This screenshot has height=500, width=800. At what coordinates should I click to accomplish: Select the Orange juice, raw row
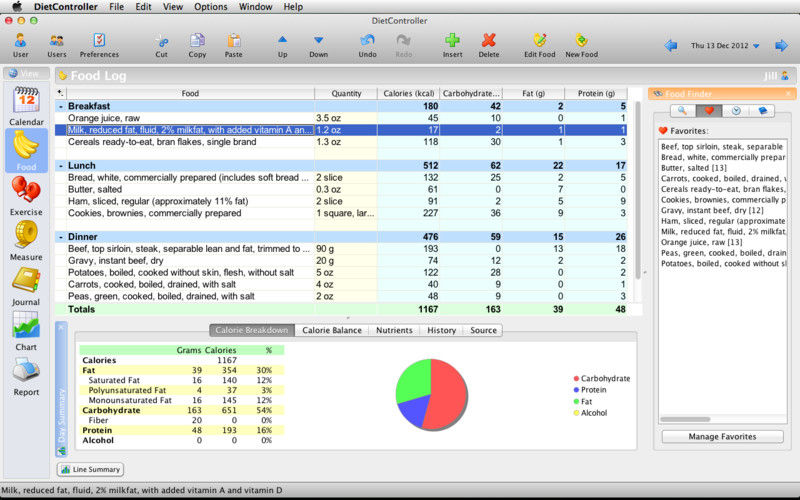[341, 118]
